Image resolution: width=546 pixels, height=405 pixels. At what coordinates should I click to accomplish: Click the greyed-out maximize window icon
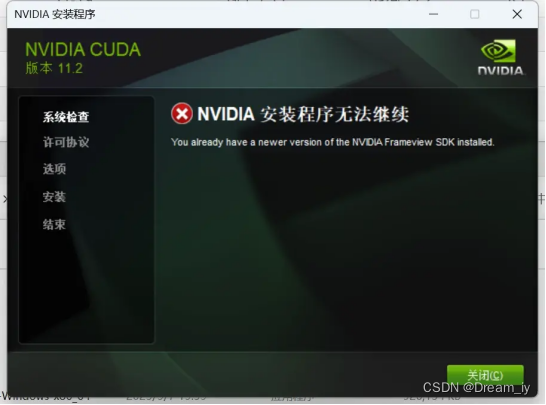(475, 14)
